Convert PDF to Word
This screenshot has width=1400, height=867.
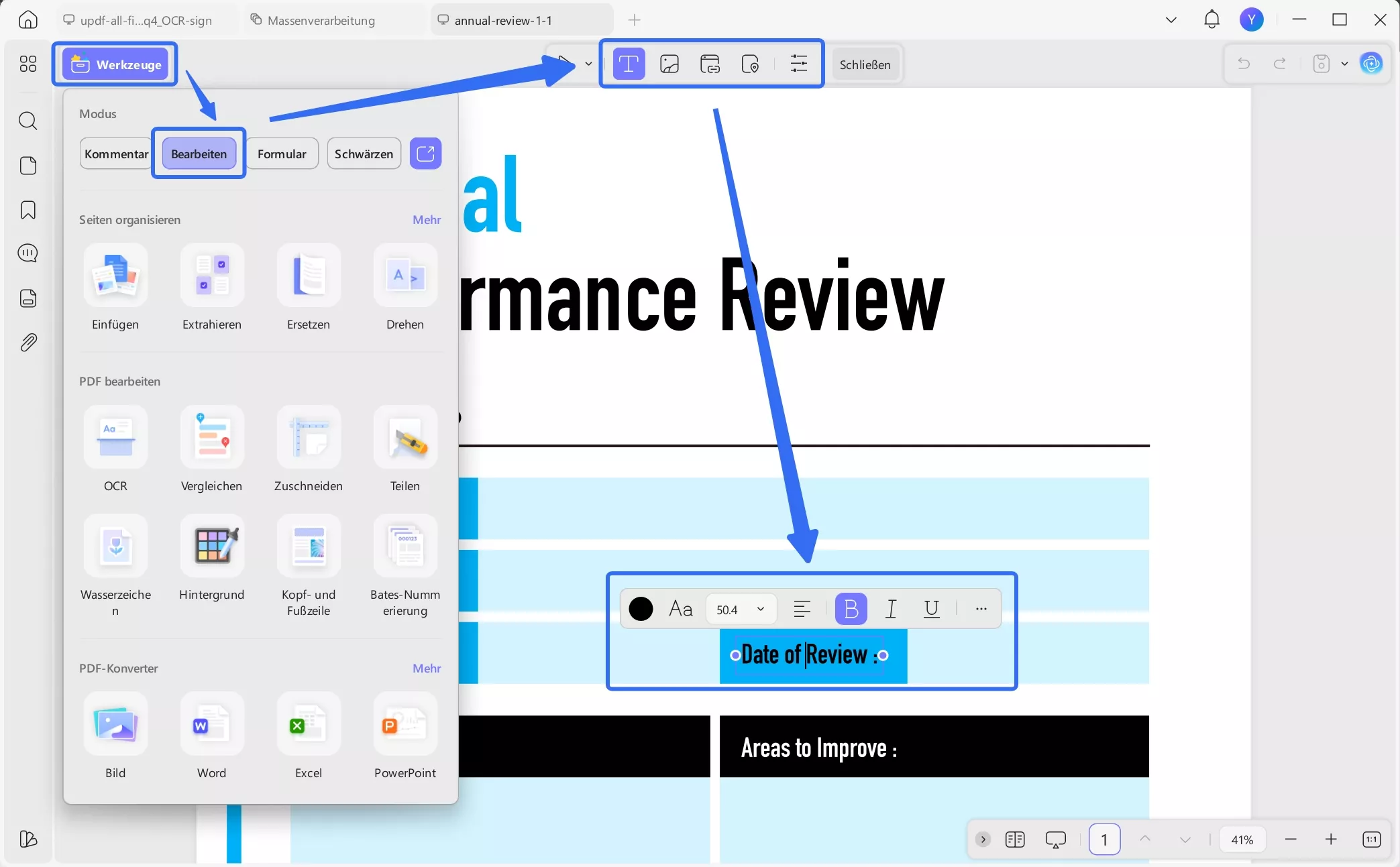tap(212, 724)
